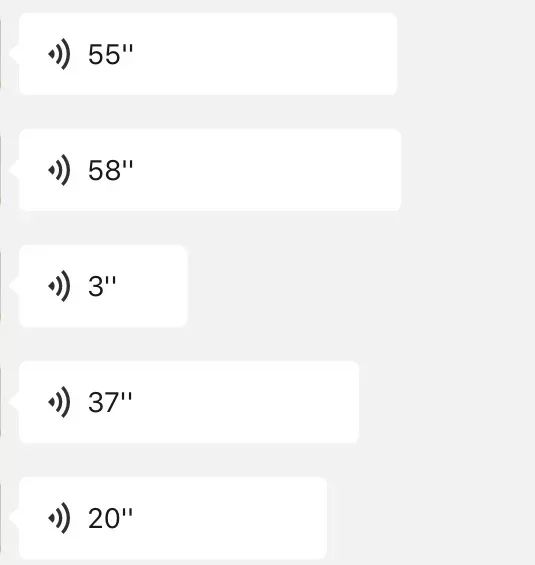Screen dimensions: 535x565
Task: Click the 20'' duration text
Action: (x=110, y=519)
